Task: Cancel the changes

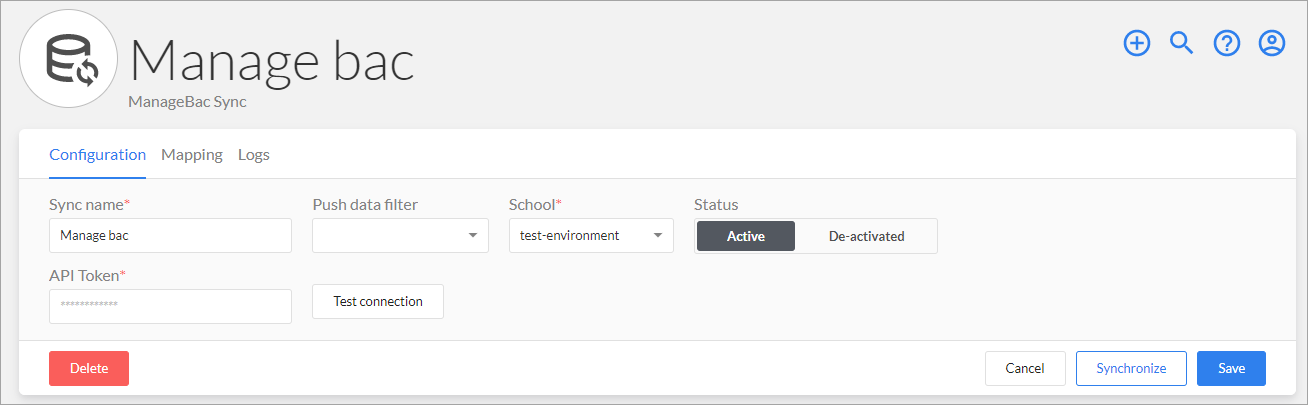Action: coord(1025,368)
